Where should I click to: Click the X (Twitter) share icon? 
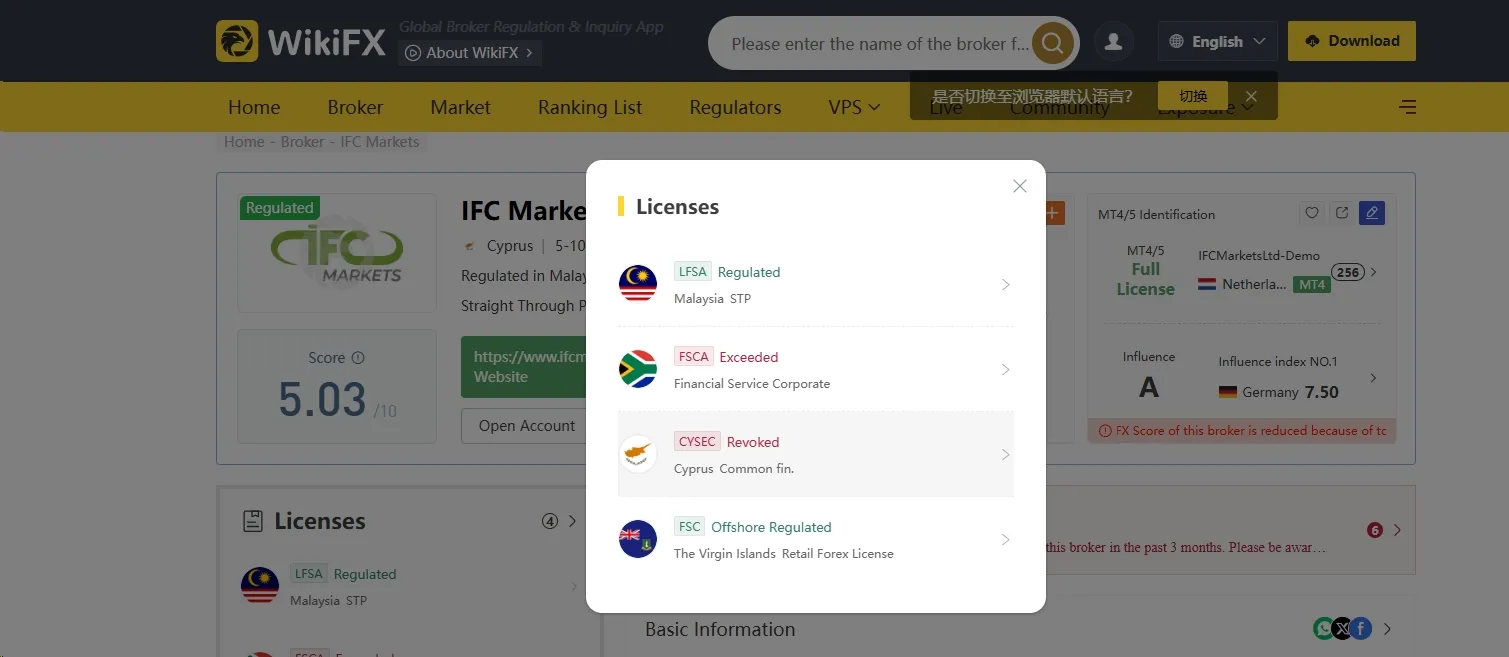(1342, 629)
